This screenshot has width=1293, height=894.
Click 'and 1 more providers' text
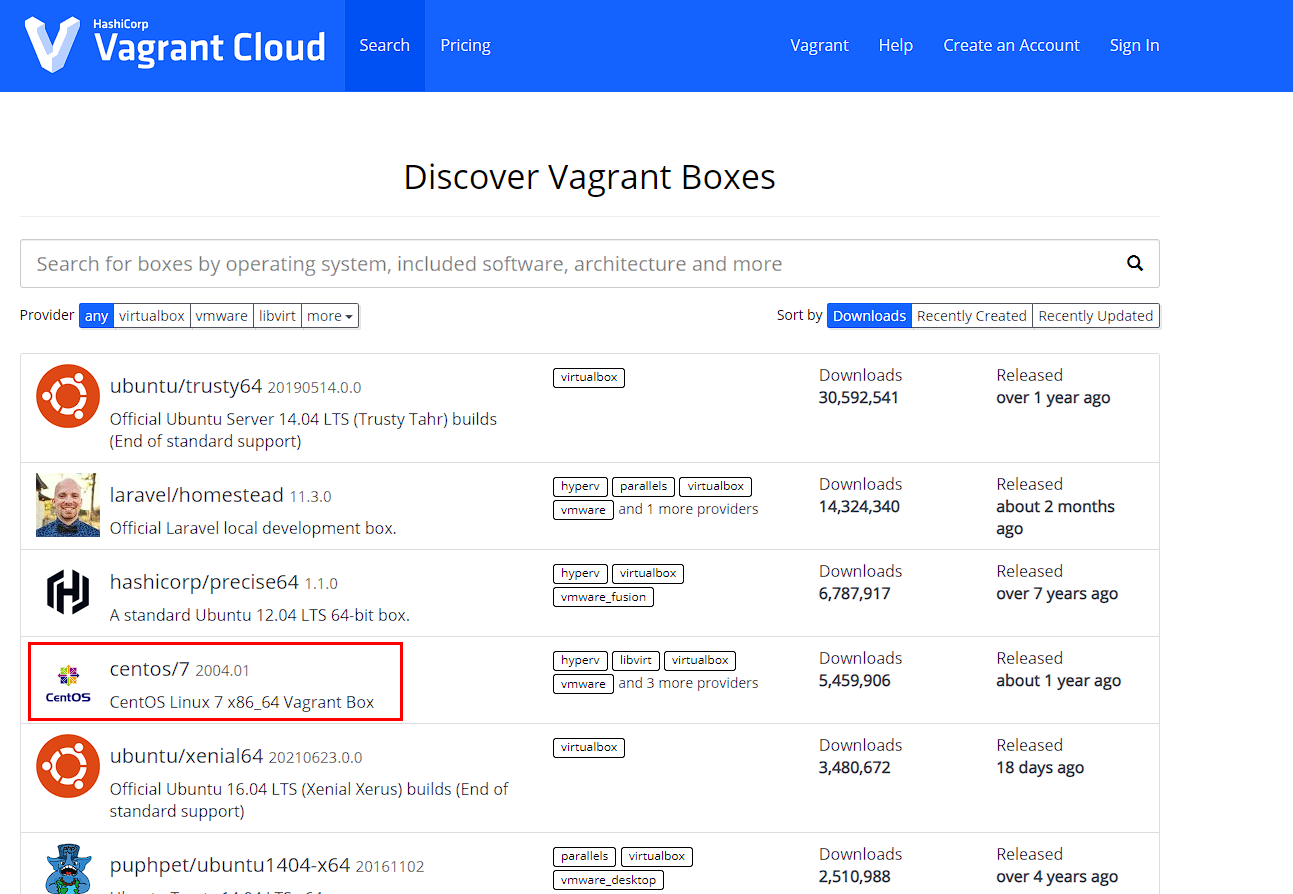coord(688,509)
